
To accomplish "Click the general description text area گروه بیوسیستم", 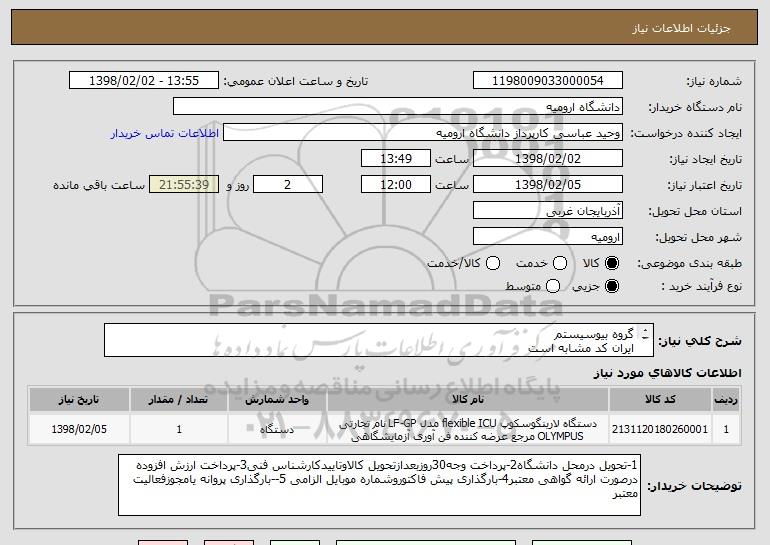I will click(379, 340).
